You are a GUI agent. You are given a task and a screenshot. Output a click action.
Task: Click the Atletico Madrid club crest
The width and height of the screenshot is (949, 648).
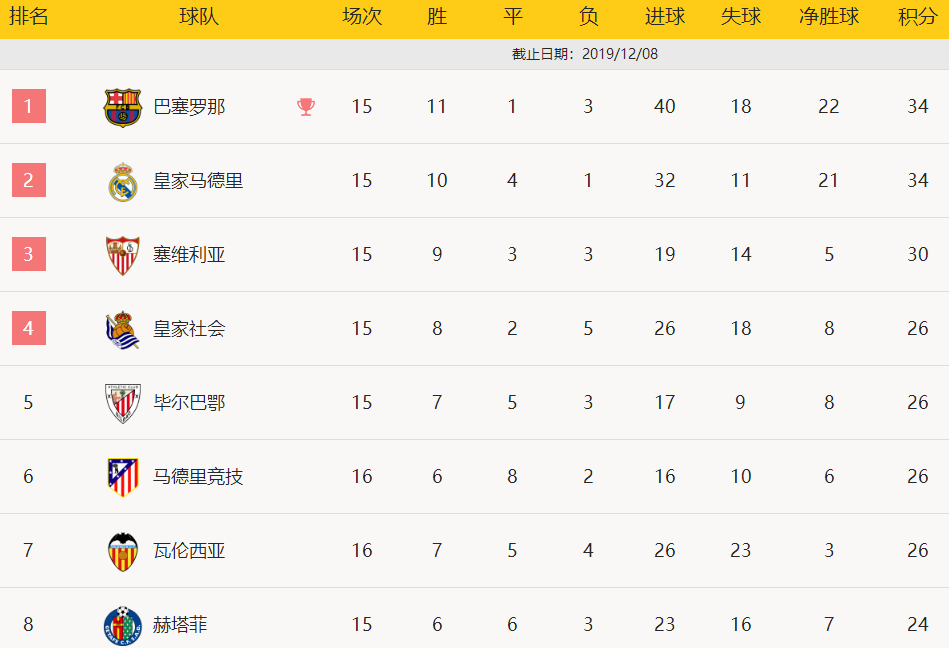(123, 477)
